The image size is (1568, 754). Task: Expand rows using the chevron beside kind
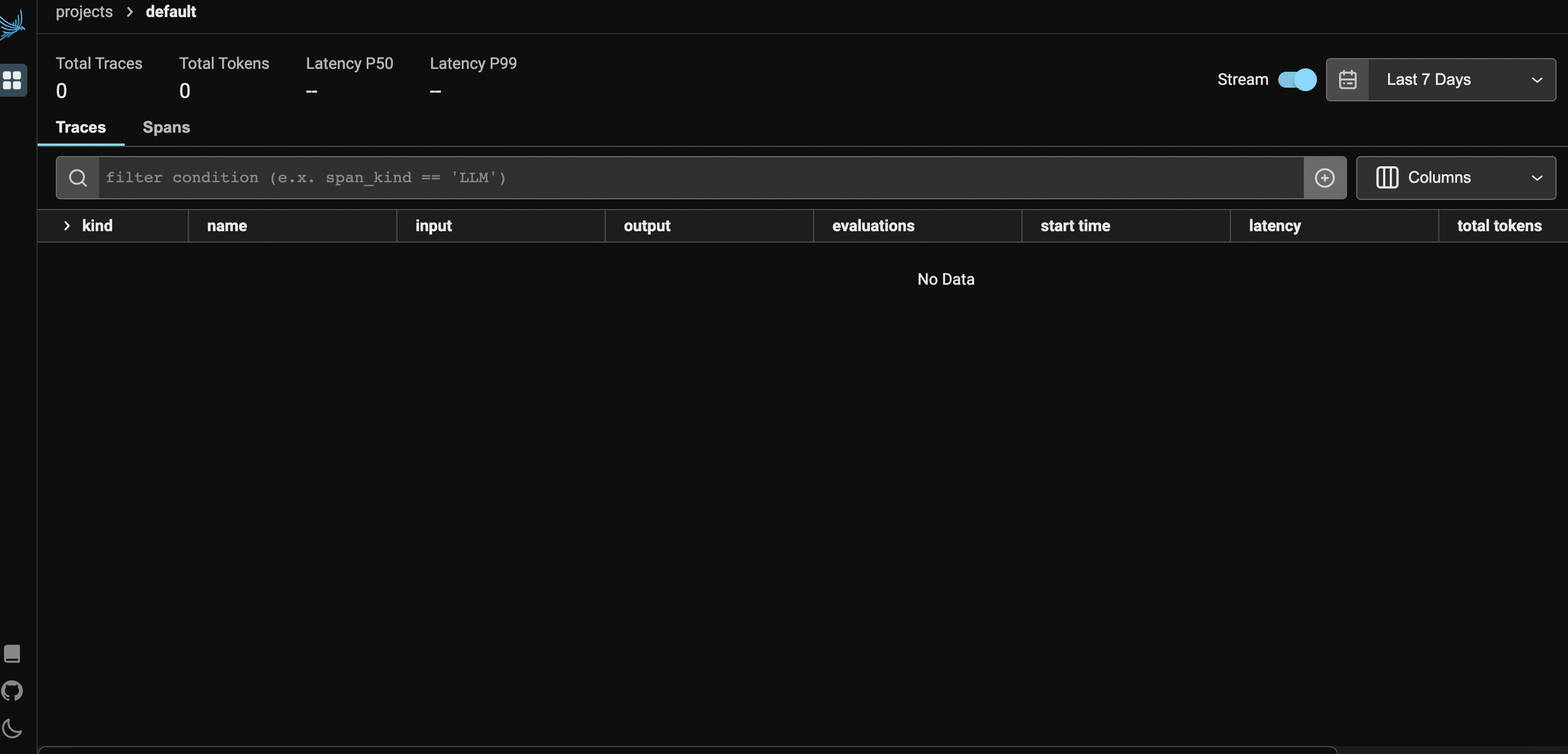[x=67, y=226]
